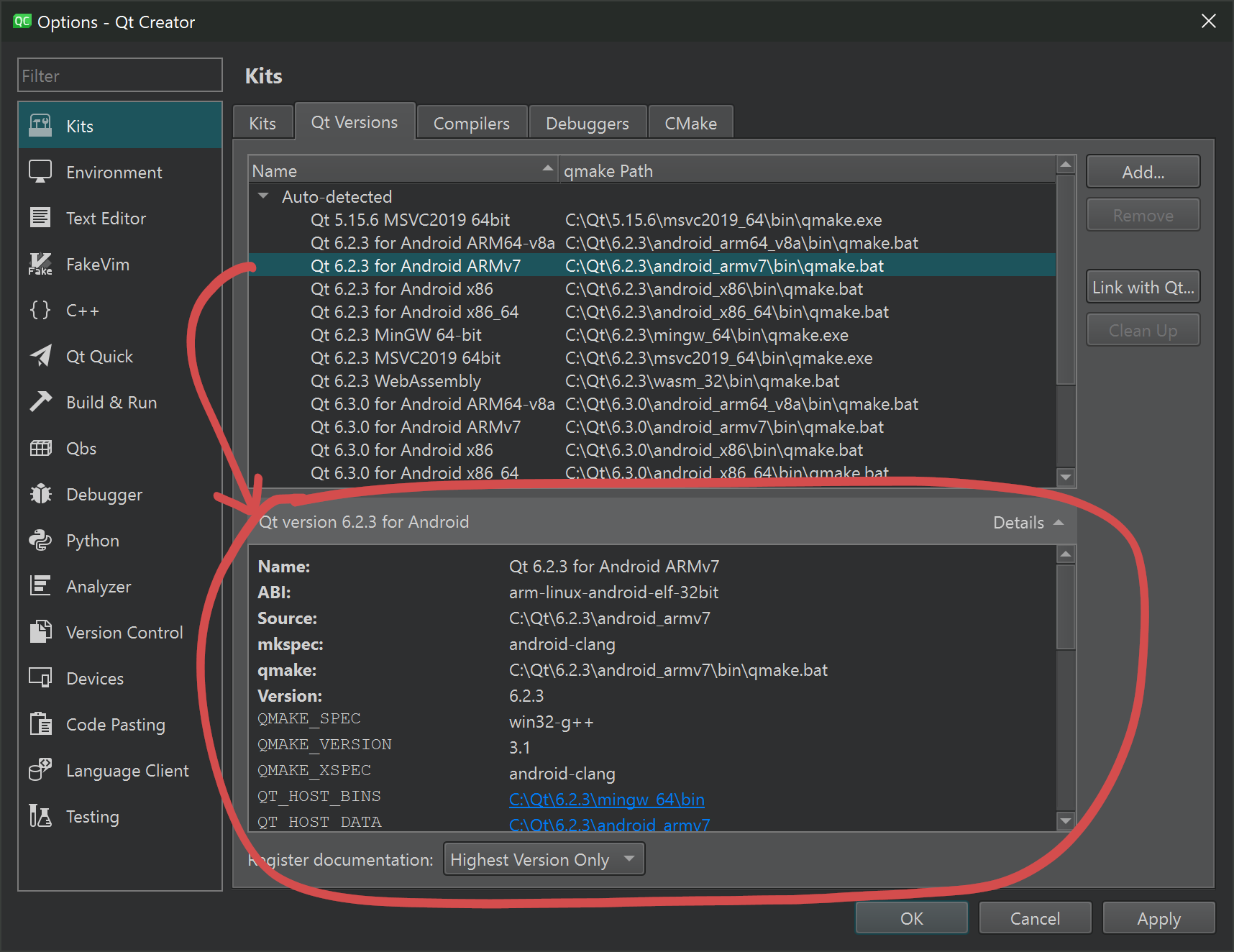Viewport: 1234px width, 952px height.
Task: Open the mingw_64\bin path link
Action: [606, 799]
